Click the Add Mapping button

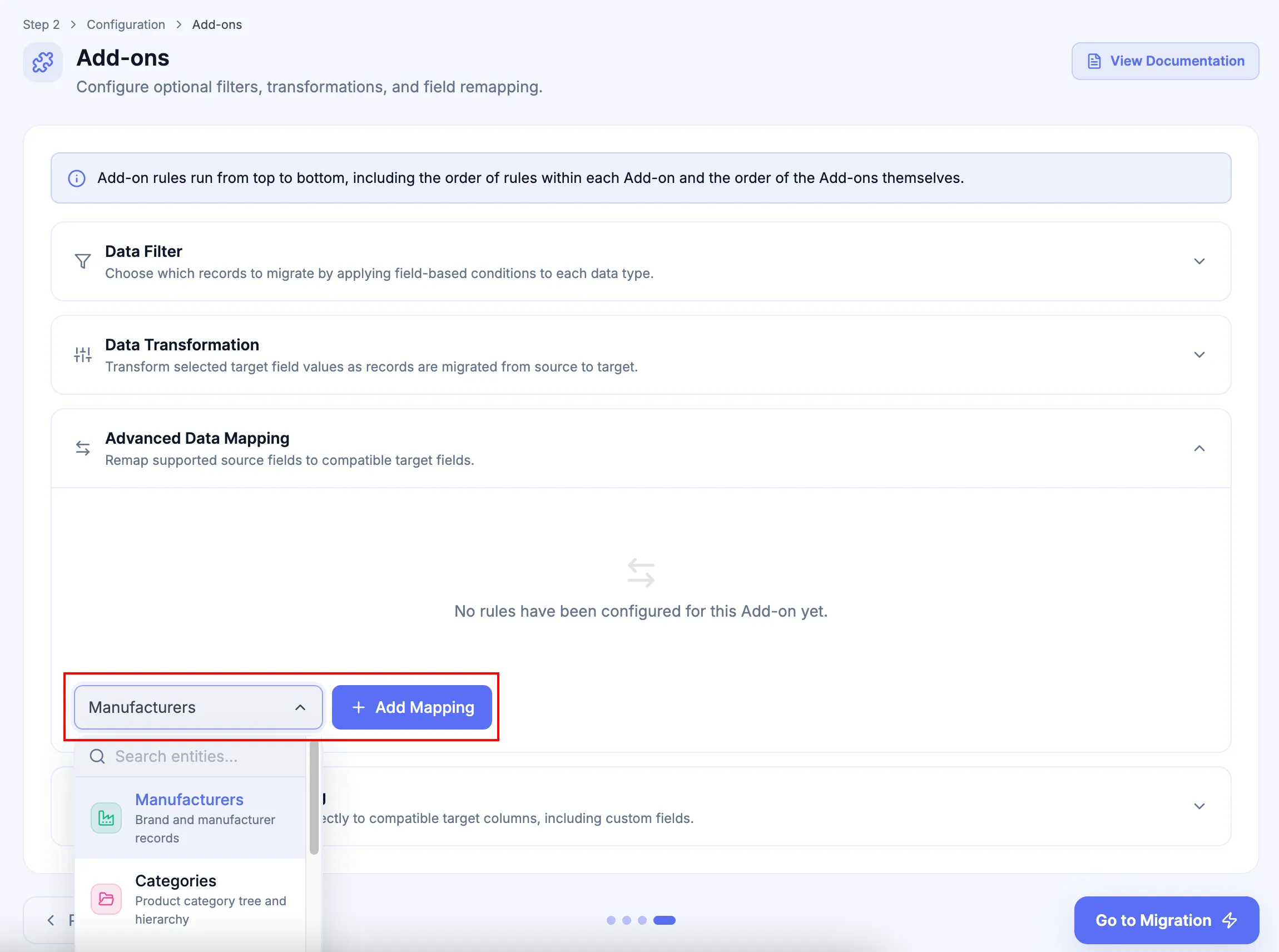click(x=412, y=708)
